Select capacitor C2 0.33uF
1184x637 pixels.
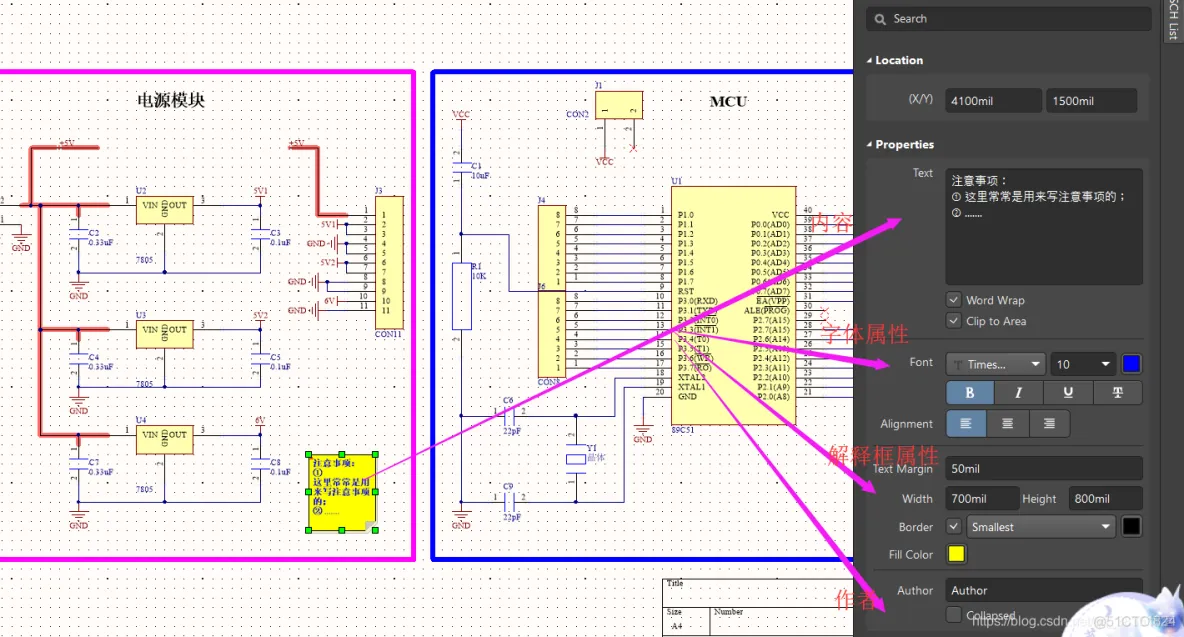point(79,235)
